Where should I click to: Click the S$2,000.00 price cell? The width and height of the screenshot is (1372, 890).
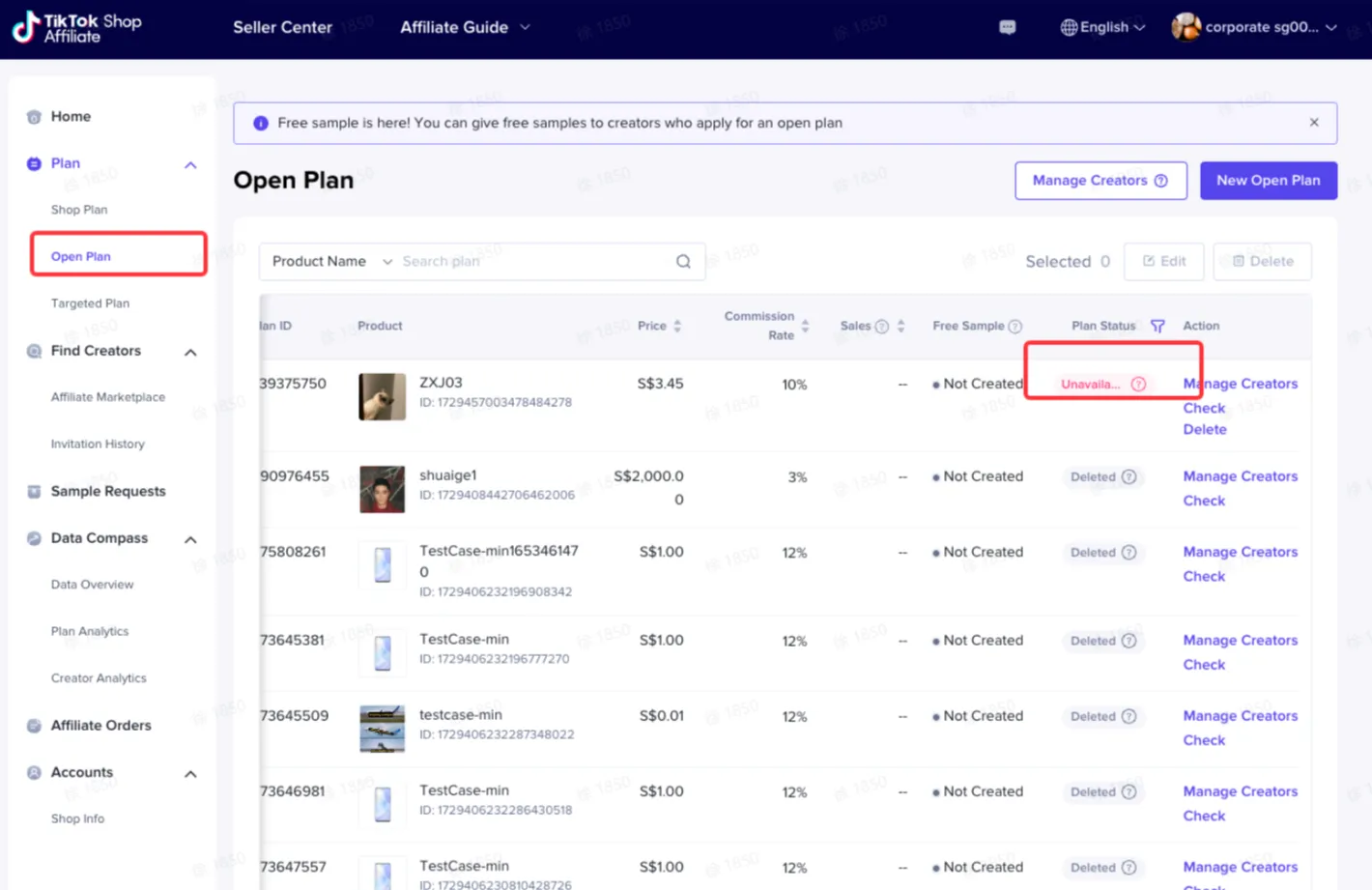coord(648,488)
